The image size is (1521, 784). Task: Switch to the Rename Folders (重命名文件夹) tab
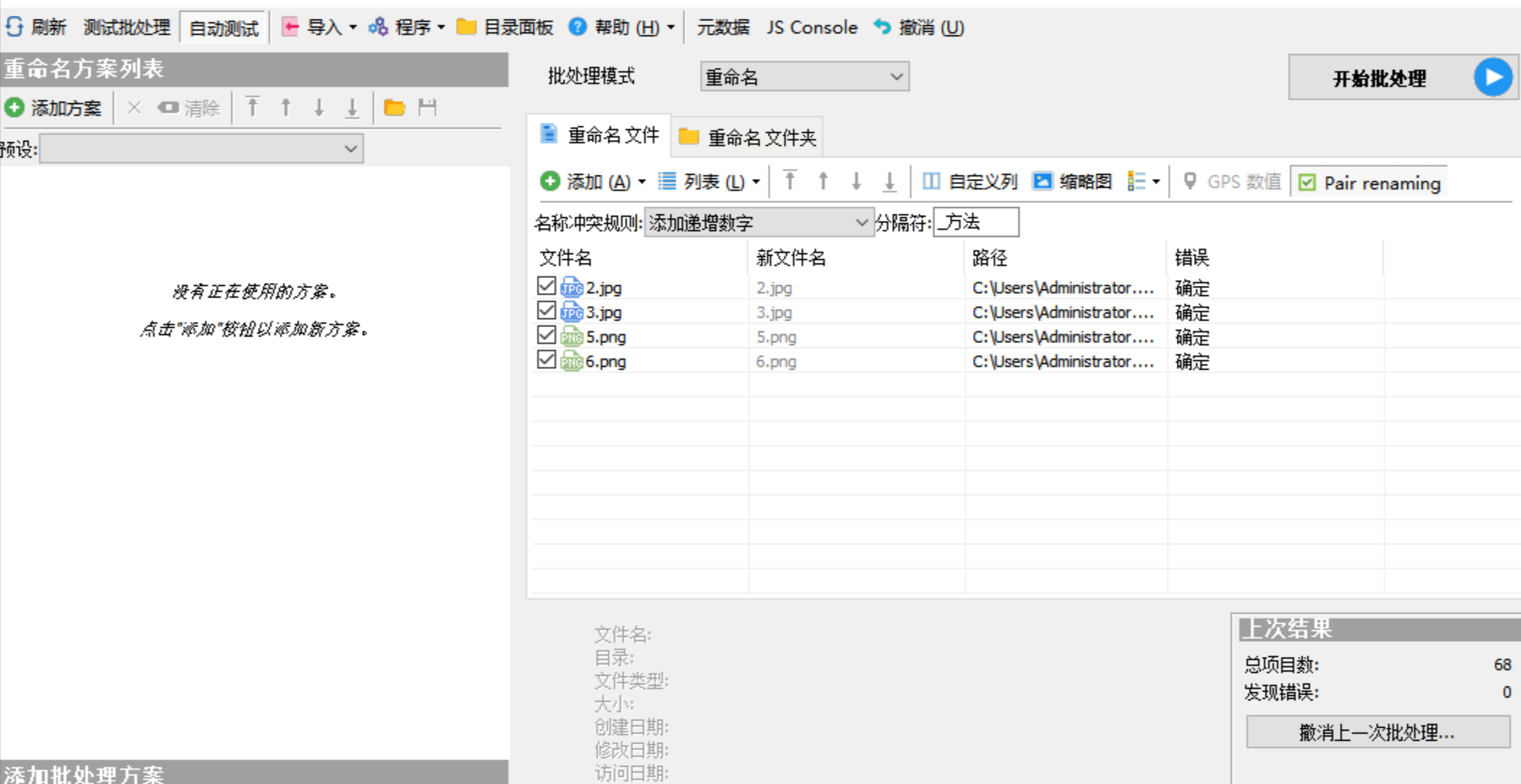click(x=748, y=137)
